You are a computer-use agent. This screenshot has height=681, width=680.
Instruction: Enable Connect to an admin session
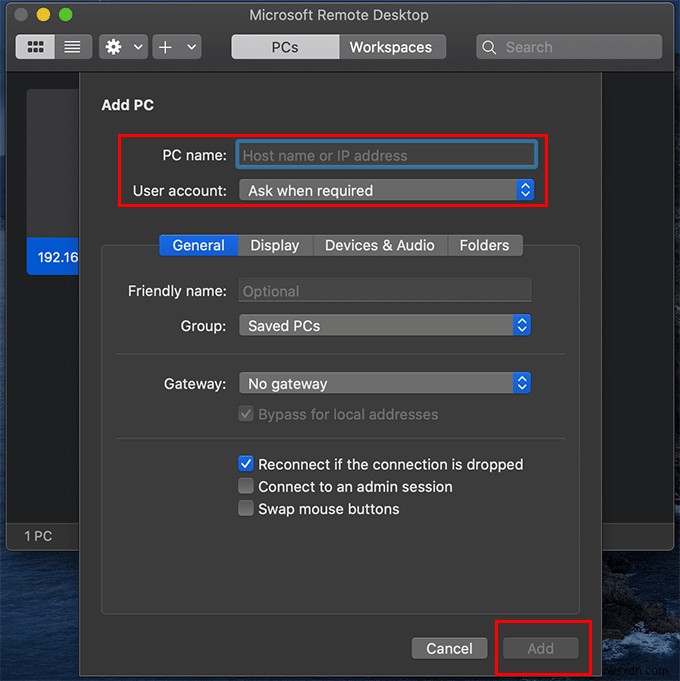click(x=246, y=486)
